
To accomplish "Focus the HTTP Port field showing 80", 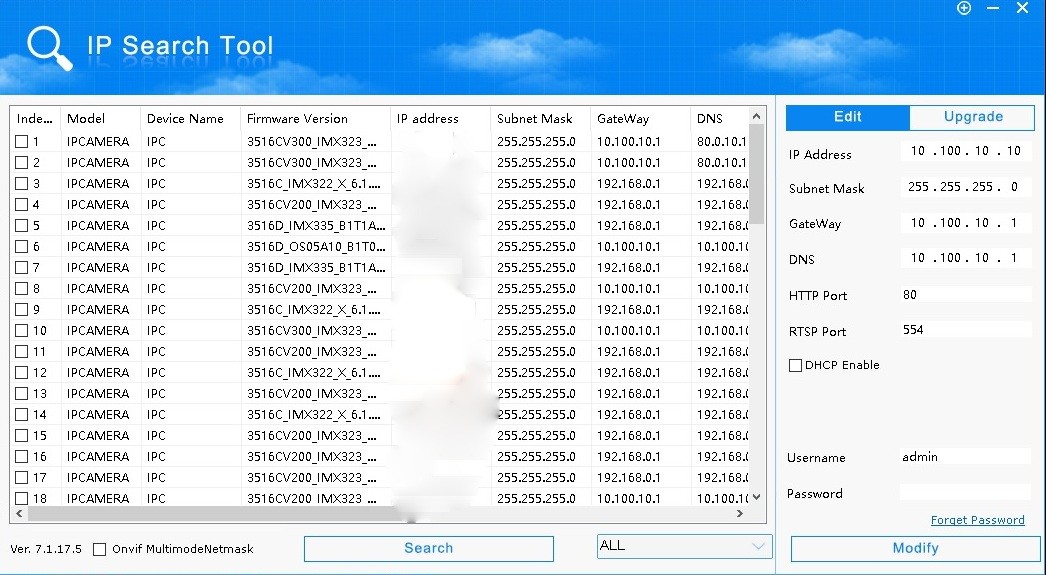I will (x=965, y=294).
